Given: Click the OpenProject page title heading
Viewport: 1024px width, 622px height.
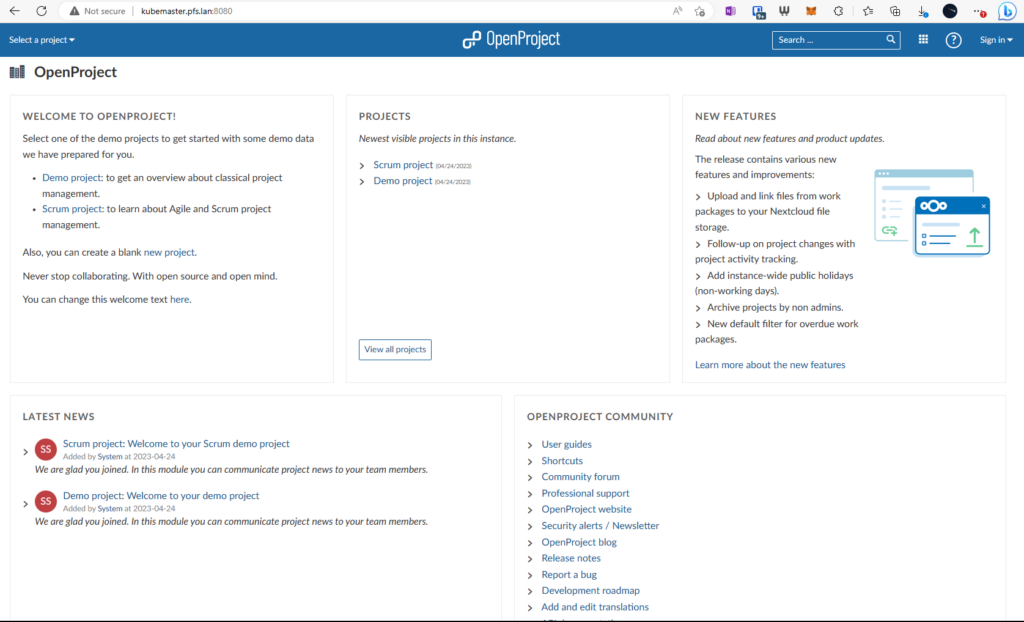Looking at the screenshot, I should click(75, 72).
